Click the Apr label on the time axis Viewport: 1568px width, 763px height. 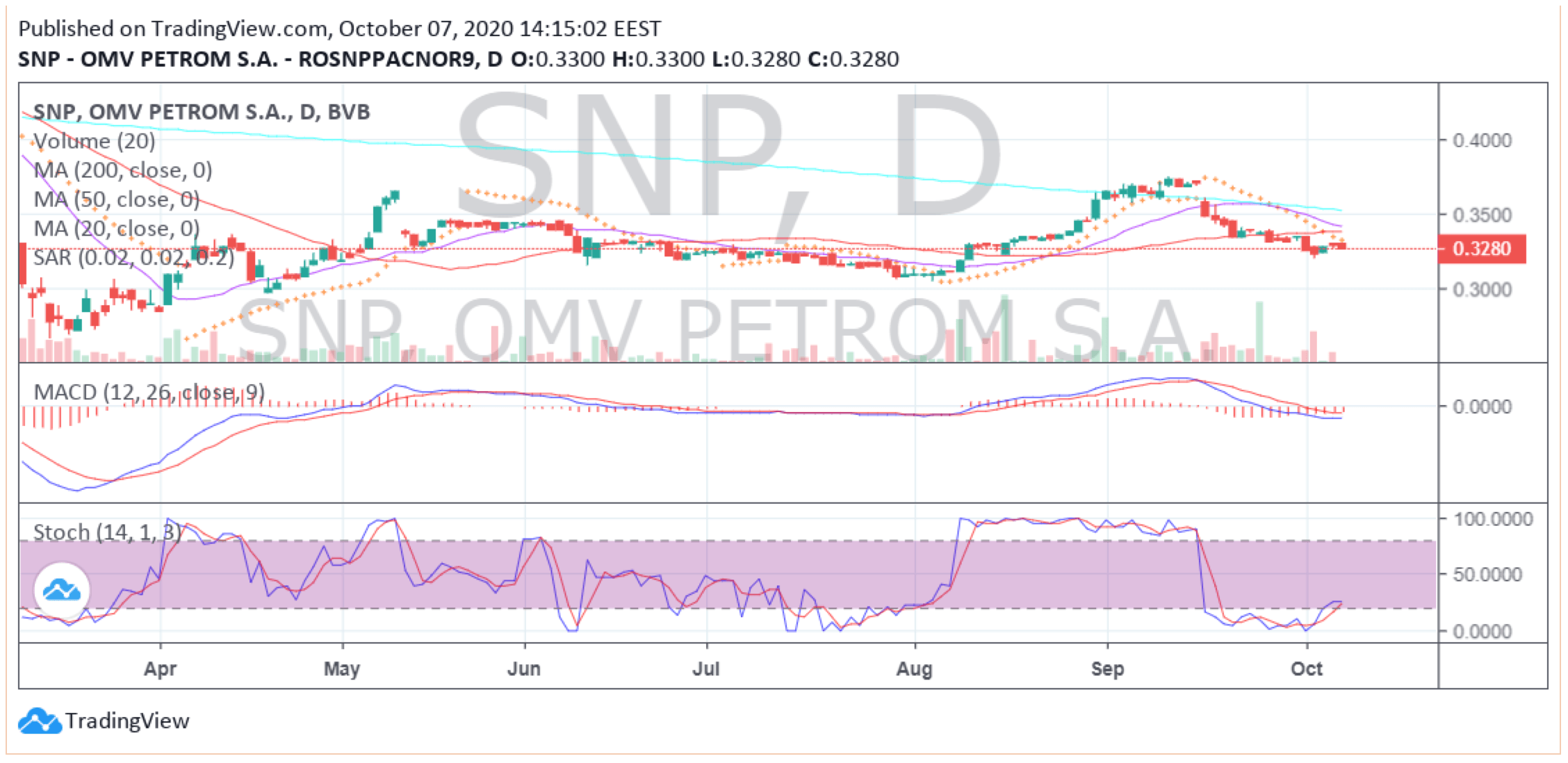(x=160, y=669)
